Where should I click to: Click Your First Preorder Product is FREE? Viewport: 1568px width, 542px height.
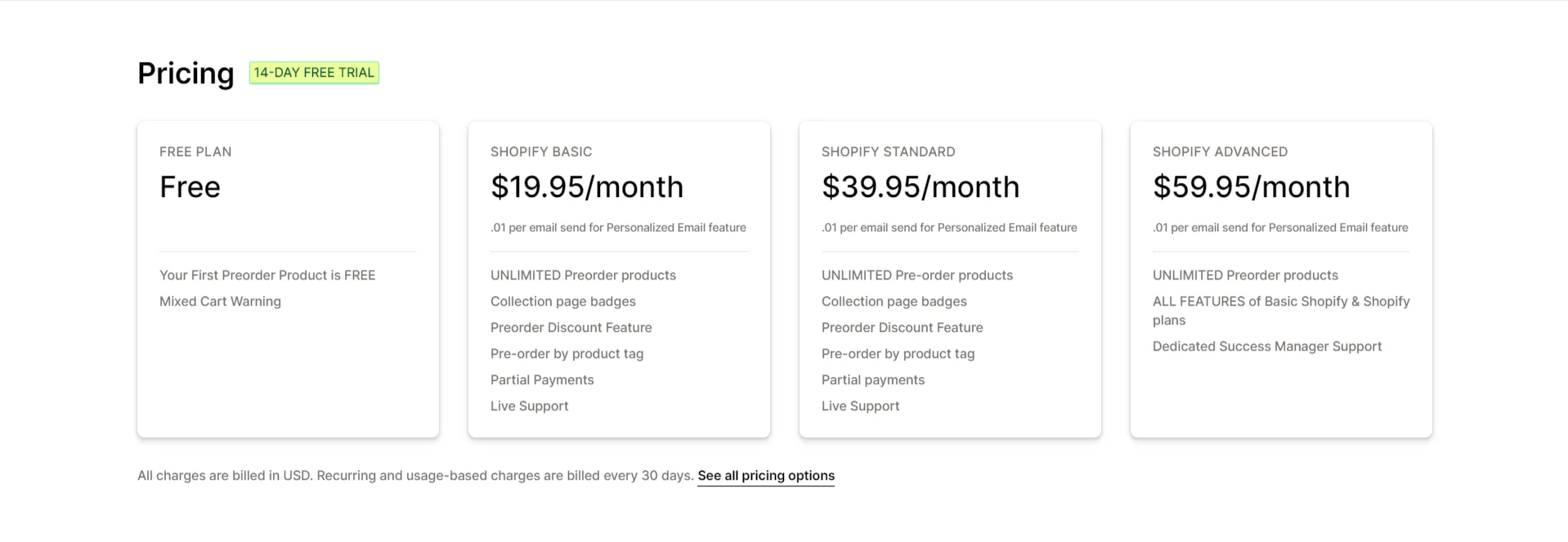(x=267, y=275)
